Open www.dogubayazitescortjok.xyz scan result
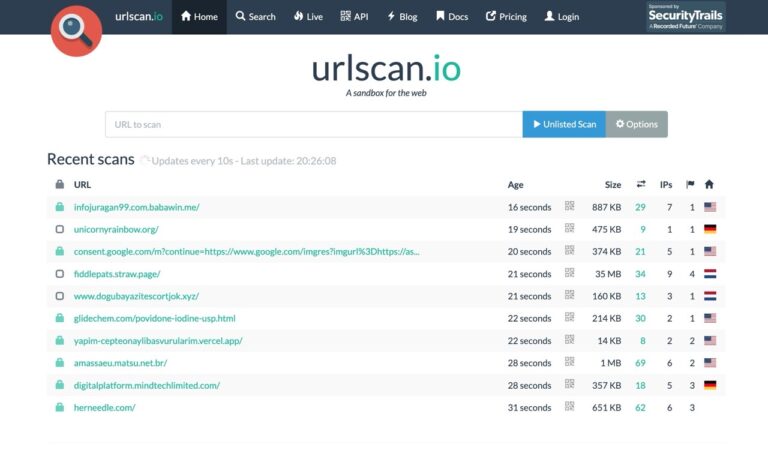 (x=136, y=296)
